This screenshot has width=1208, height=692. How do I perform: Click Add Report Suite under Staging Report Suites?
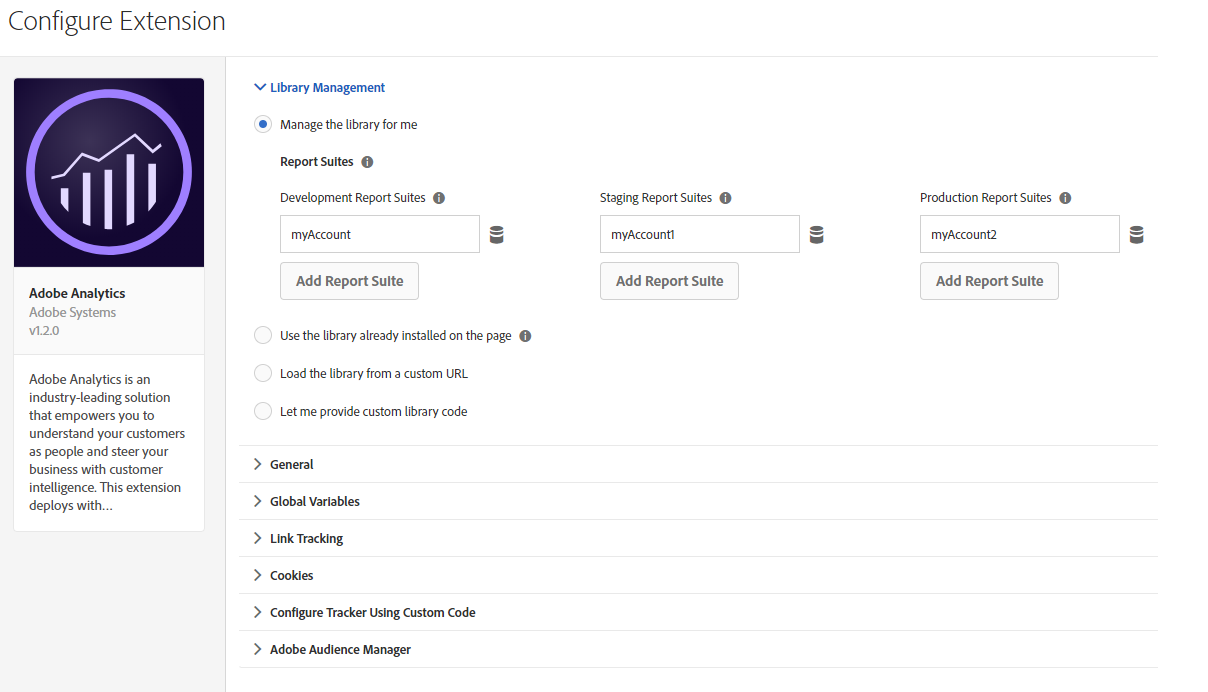[x=669, y=281]
